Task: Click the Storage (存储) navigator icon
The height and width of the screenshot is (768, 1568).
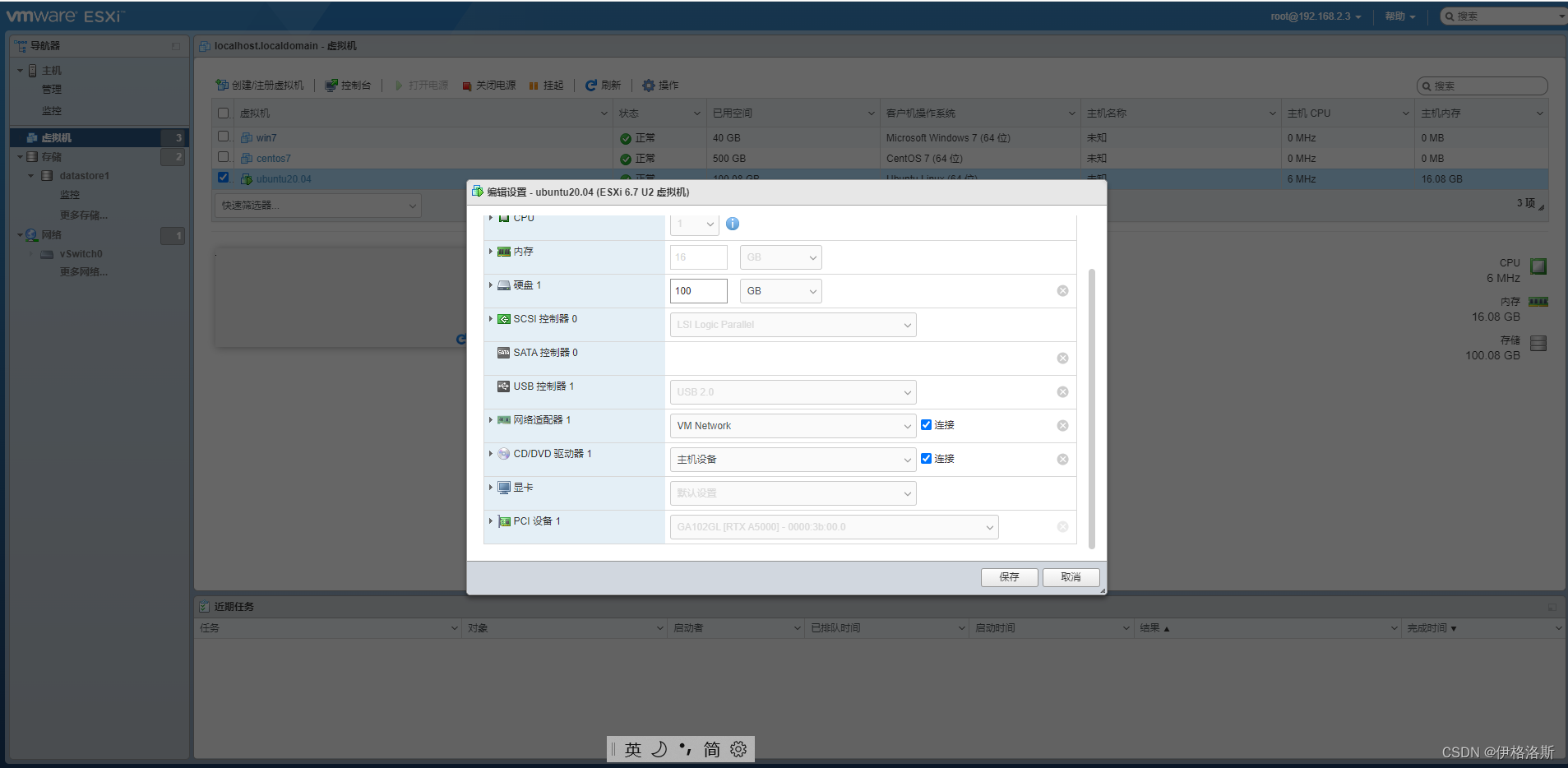Action: tap(32, 157)
